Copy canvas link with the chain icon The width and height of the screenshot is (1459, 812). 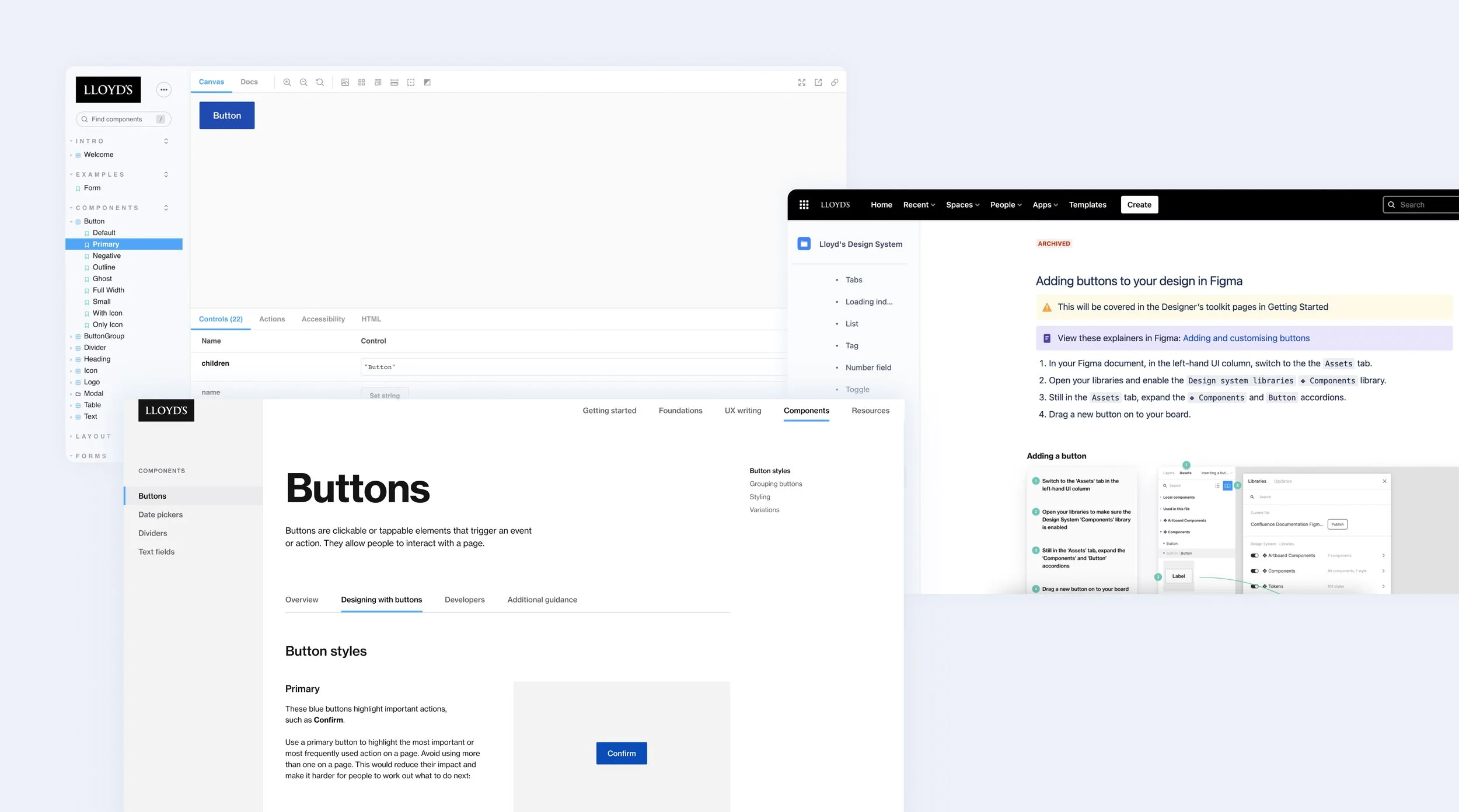(835, 82)
